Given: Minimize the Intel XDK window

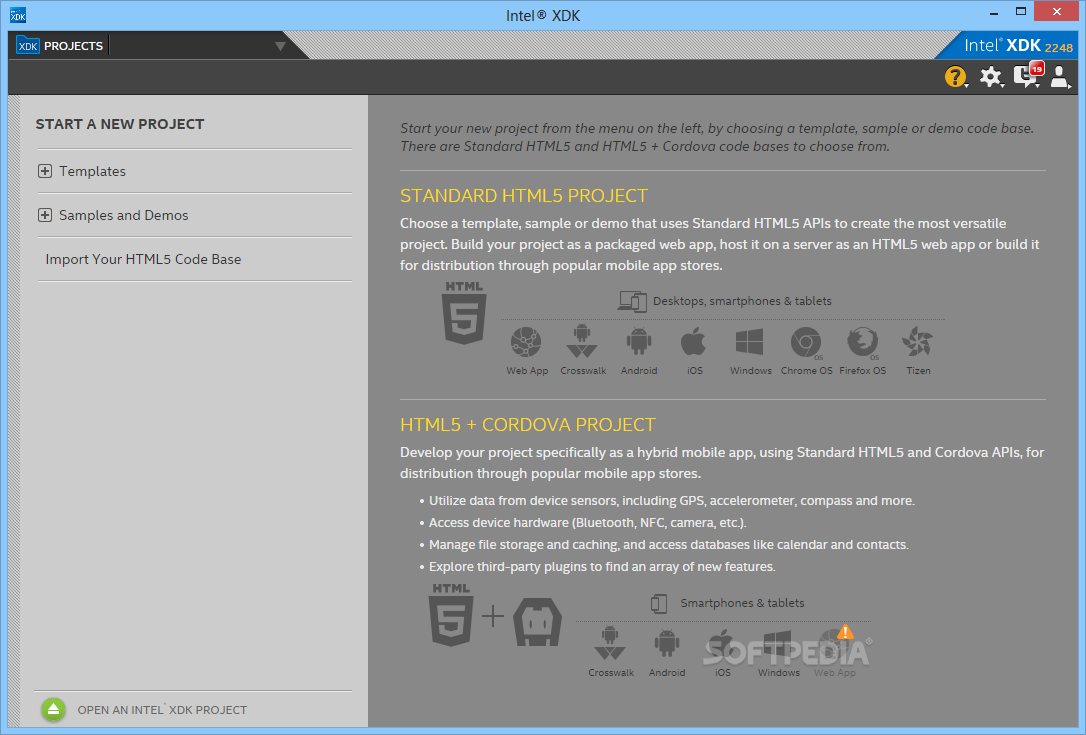Looking at the screenshot, I should click(993, 13).
